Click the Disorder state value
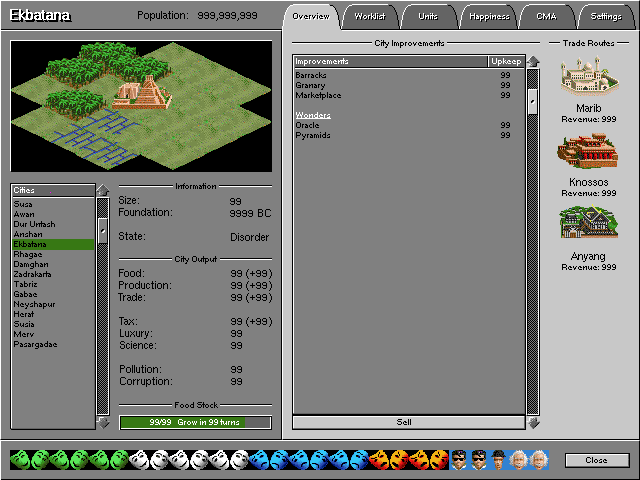 click(x=249, y=237)
